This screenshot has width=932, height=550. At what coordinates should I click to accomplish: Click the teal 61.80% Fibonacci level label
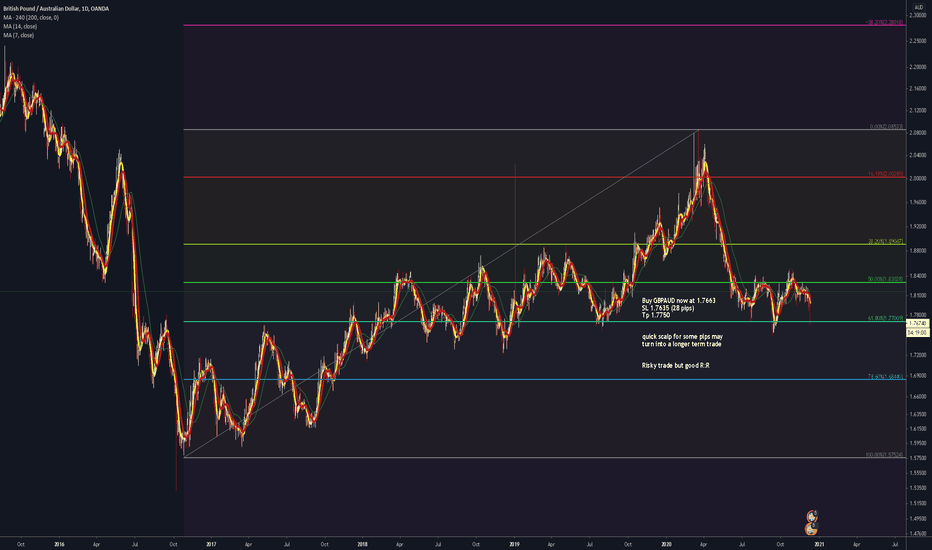[886, 318]
